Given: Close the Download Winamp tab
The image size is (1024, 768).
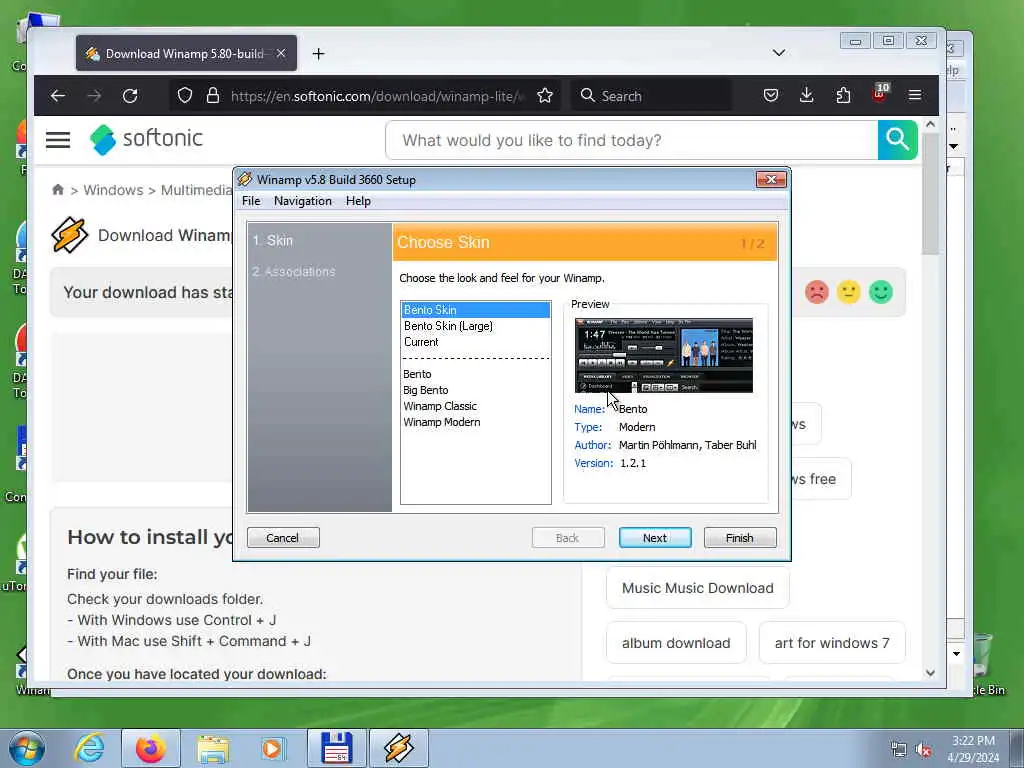Looking at the screenshot, I should (x=281, y=54).
